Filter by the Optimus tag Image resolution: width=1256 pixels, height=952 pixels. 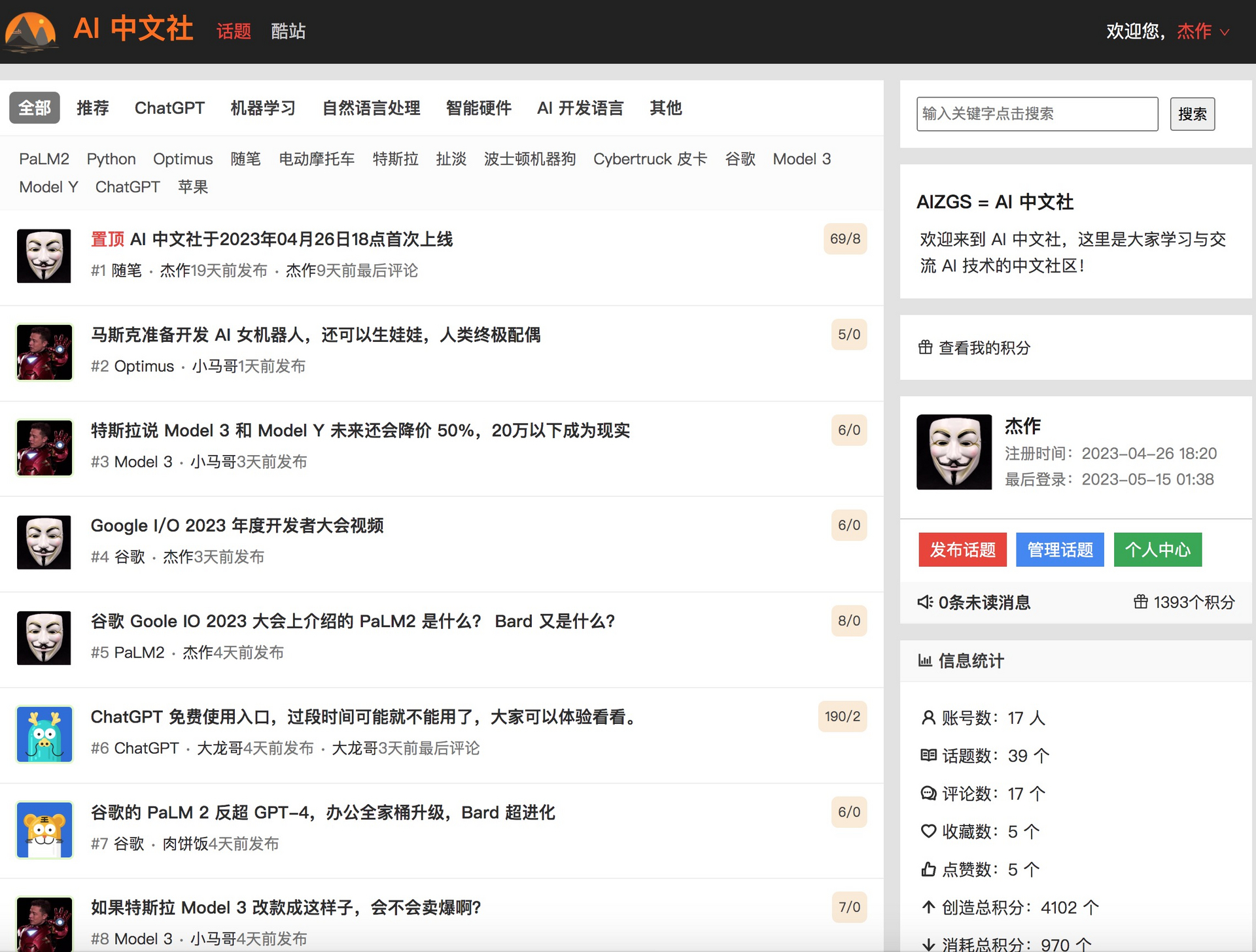coord(183,159)
